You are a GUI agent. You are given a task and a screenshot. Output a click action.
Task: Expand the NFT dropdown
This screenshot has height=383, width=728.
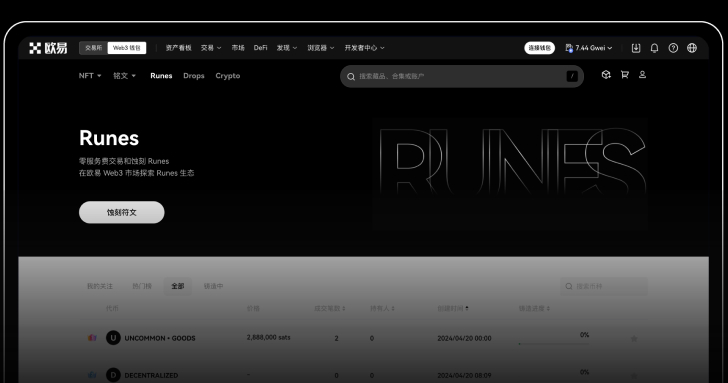pyautogui.click(x=90, y=76)
